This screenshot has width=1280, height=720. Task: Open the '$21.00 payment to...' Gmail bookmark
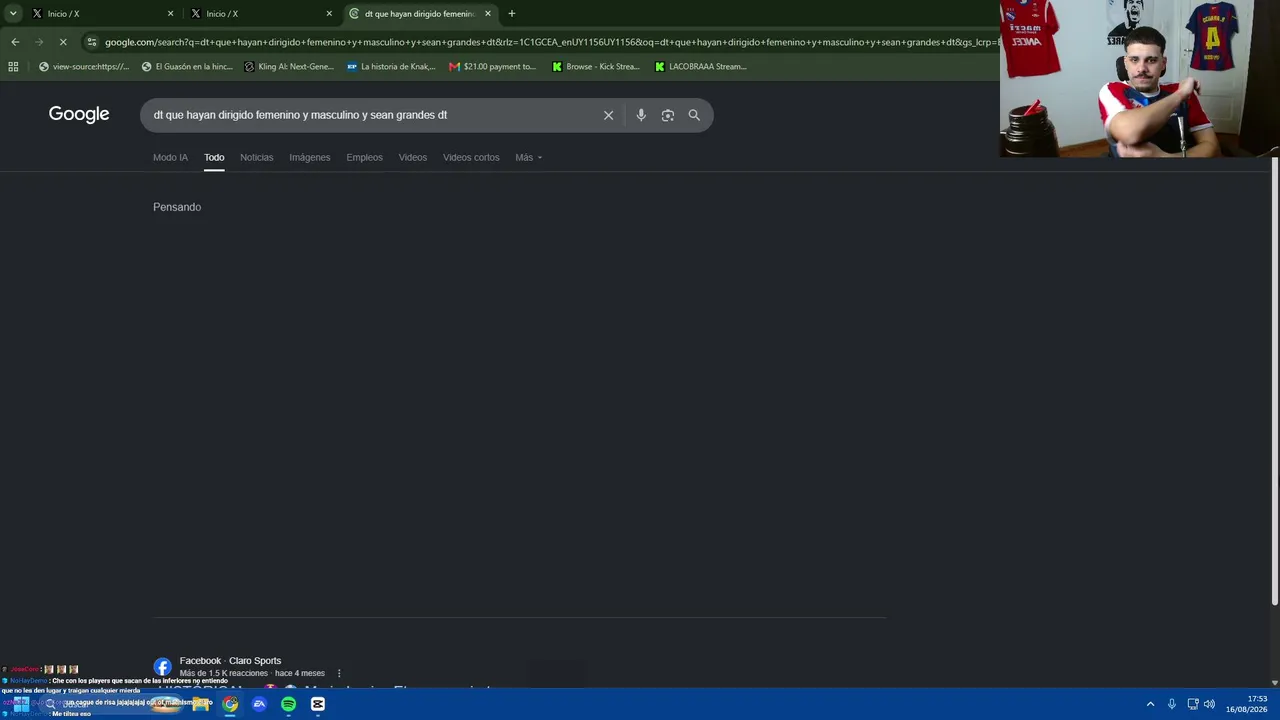click(x=493, y=67)
